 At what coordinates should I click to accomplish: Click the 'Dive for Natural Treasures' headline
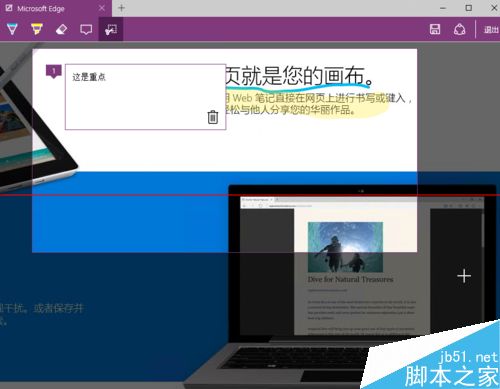point(350,279)
